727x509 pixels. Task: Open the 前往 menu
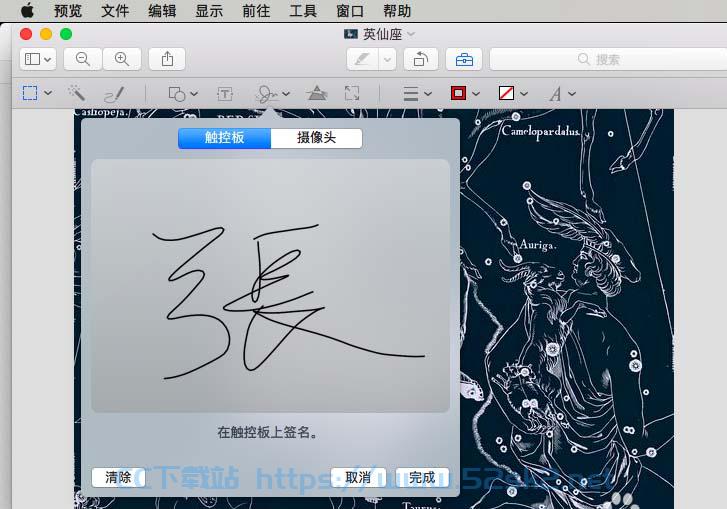pyautogui.click(x=256, y=11)
